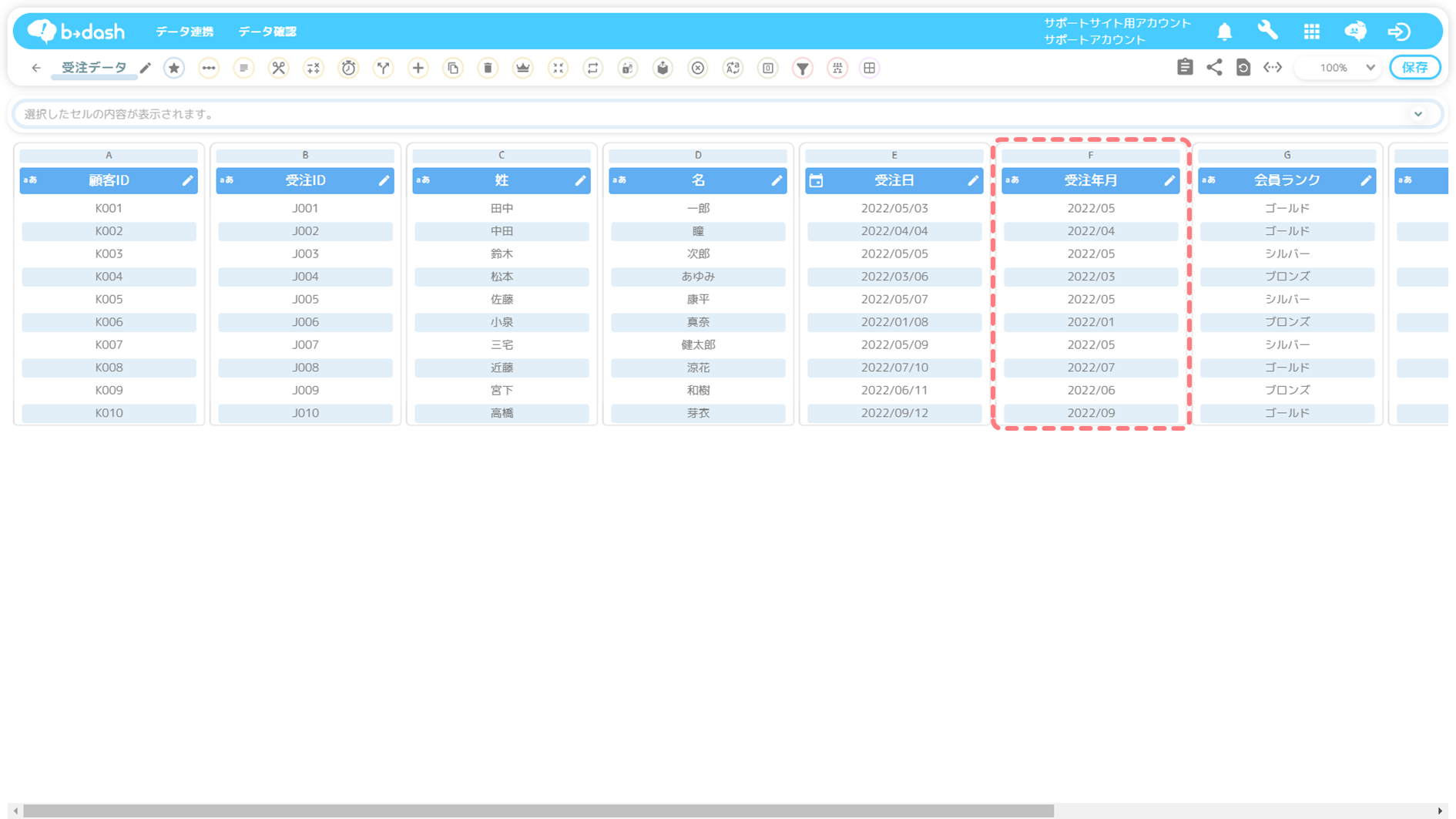Select the 顧客ID column header
1456x819 pixels.
click(109, 180)
